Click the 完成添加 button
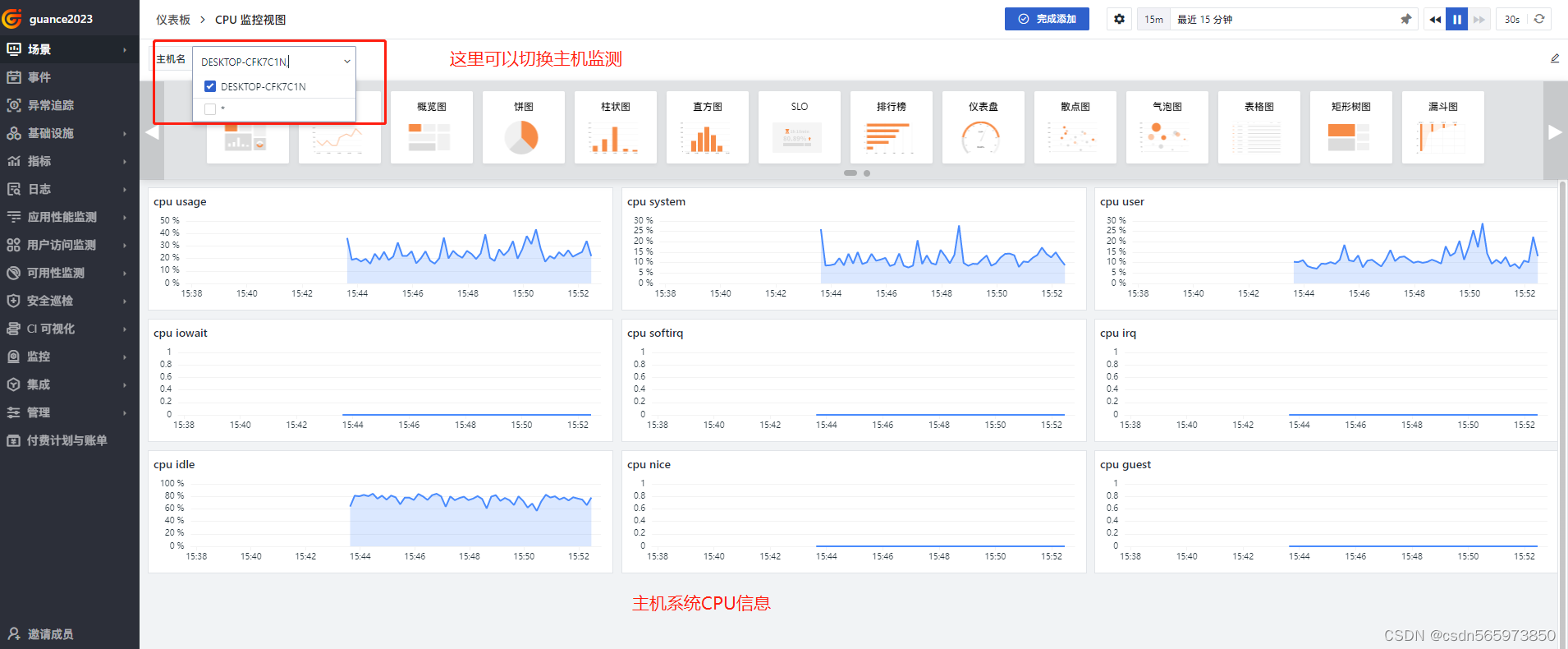 tap(1047, 19)
